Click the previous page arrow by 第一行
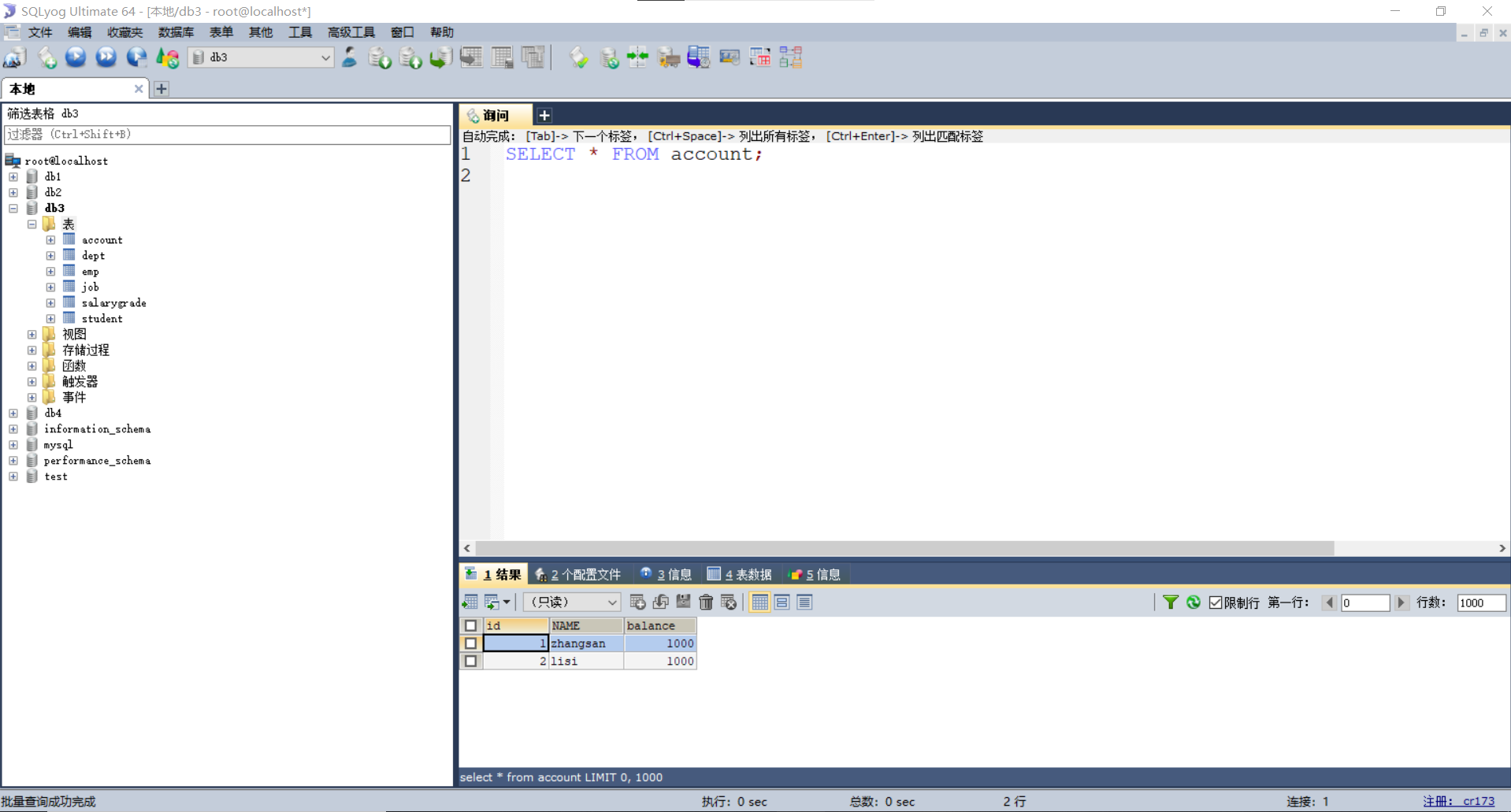Image resolution: width=1511 pixels, height=812 pixels. pyautogui.click(x=1330, y=603)
